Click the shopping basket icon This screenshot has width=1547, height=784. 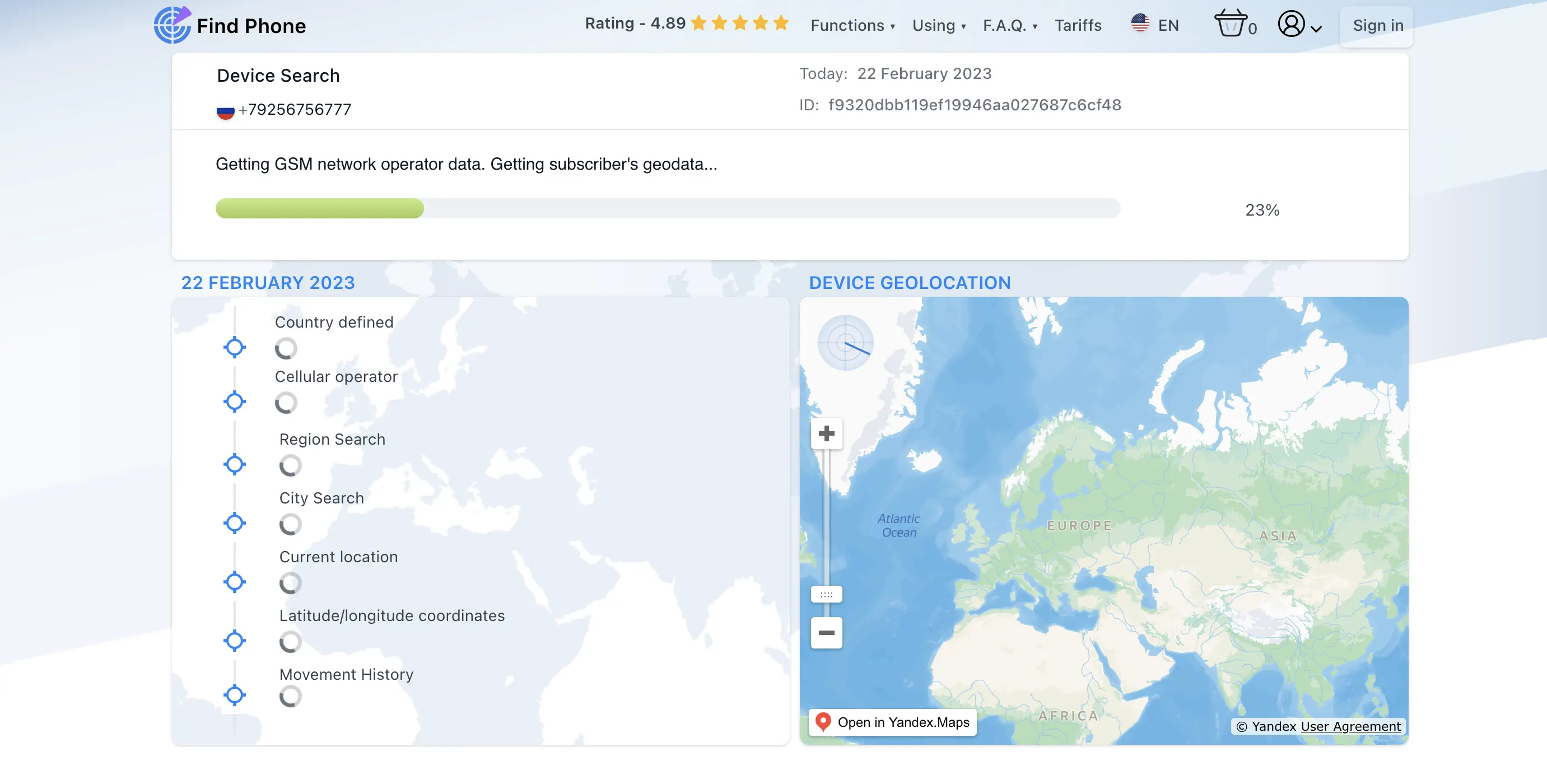point(1231,25)
